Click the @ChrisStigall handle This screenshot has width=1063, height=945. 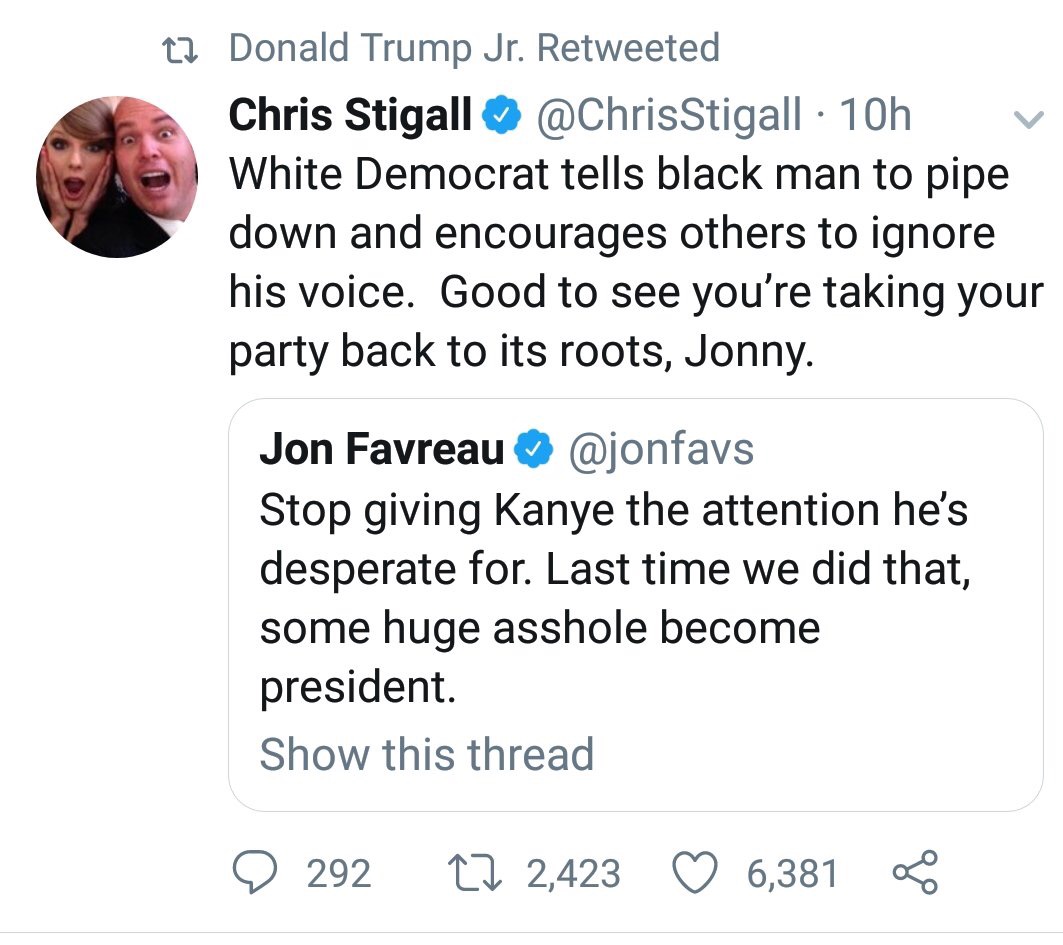point(669,118)
